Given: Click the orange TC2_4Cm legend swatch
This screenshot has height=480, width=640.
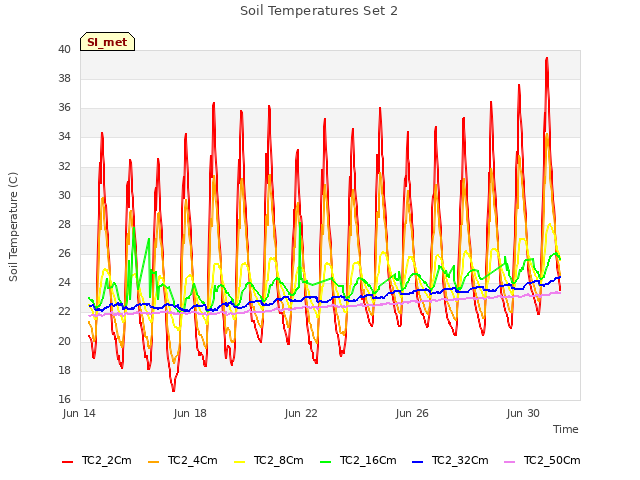Looking at the screenshot, I should click(x=153, y=462).
